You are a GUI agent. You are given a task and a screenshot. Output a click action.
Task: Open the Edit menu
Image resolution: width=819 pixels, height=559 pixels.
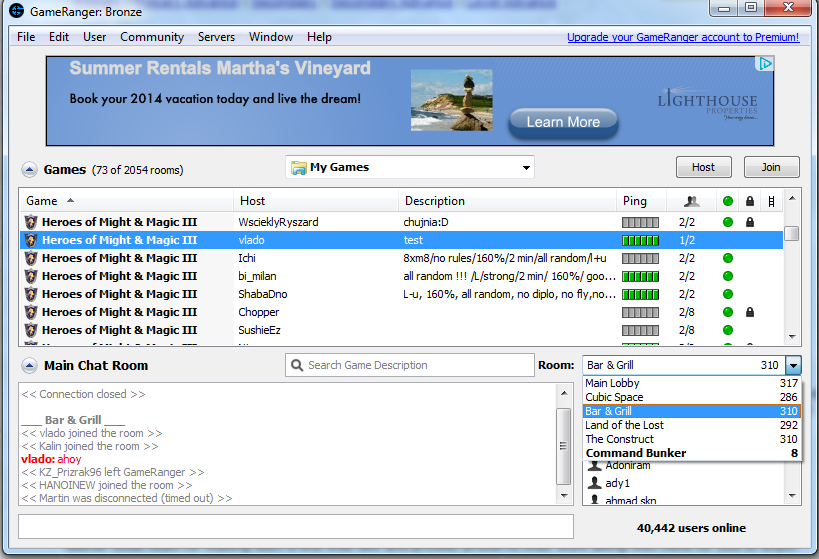pyautogui.click(x=59, y=37)
